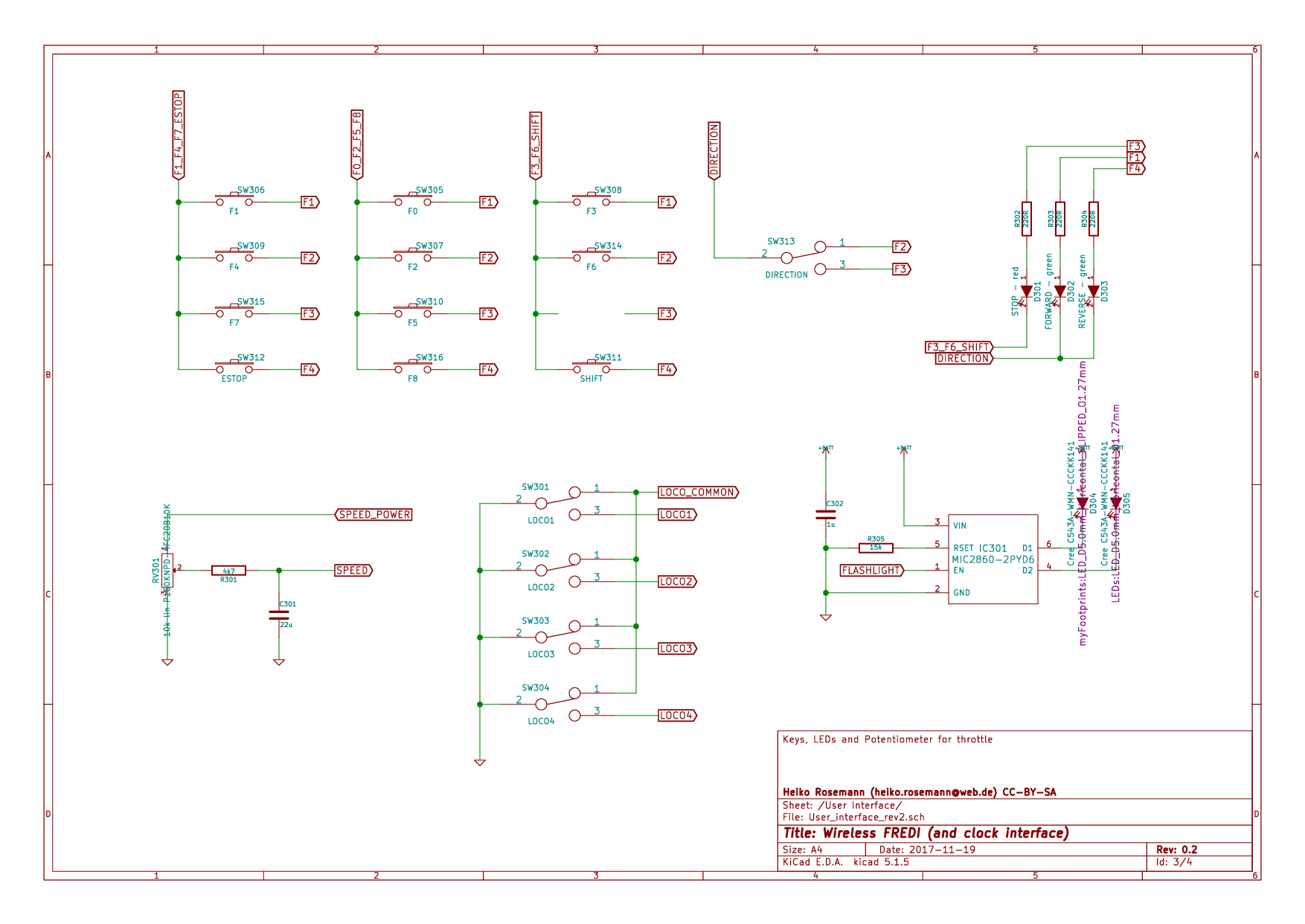Click the D302 forward green LED
The width and height of the screenshot is (1305, 924).
point(1060,292)
